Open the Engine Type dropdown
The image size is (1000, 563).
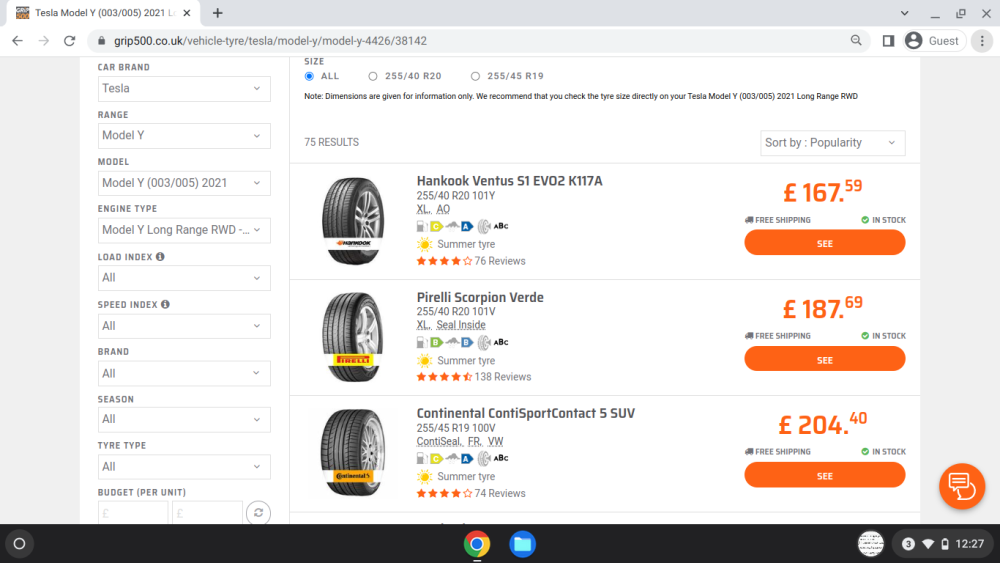click(x=184, y=230)
